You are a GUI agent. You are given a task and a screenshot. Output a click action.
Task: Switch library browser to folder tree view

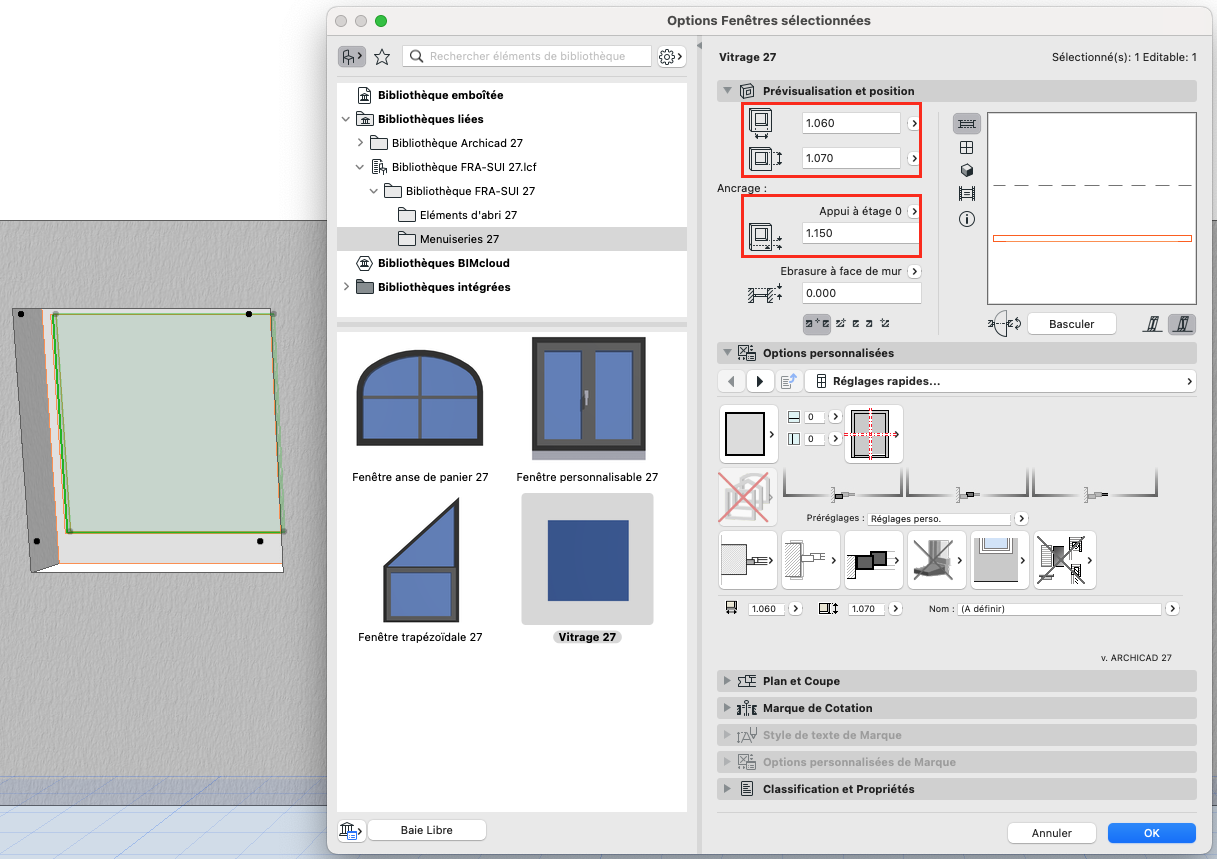352,57
